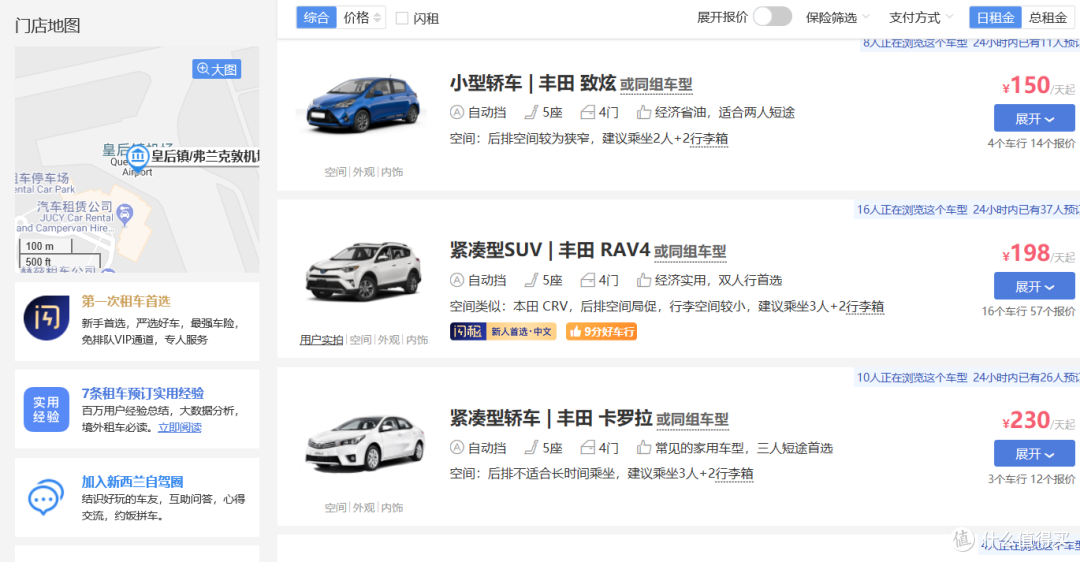Click the automatic transmission icon for Toyota 致炫
Image resolution: width=1080 pixels, height=562 pixels.
coord(457,112)
